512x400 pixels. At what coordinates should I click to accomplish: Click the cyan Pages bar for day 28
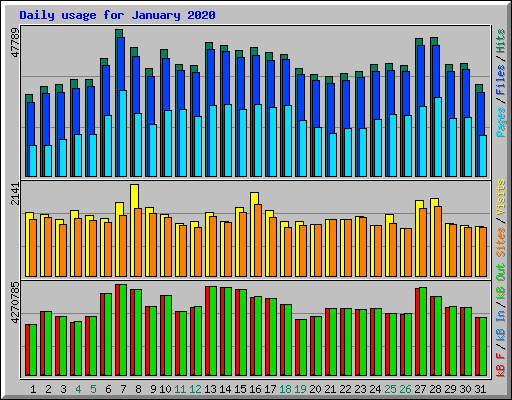(x=438, y=137)
